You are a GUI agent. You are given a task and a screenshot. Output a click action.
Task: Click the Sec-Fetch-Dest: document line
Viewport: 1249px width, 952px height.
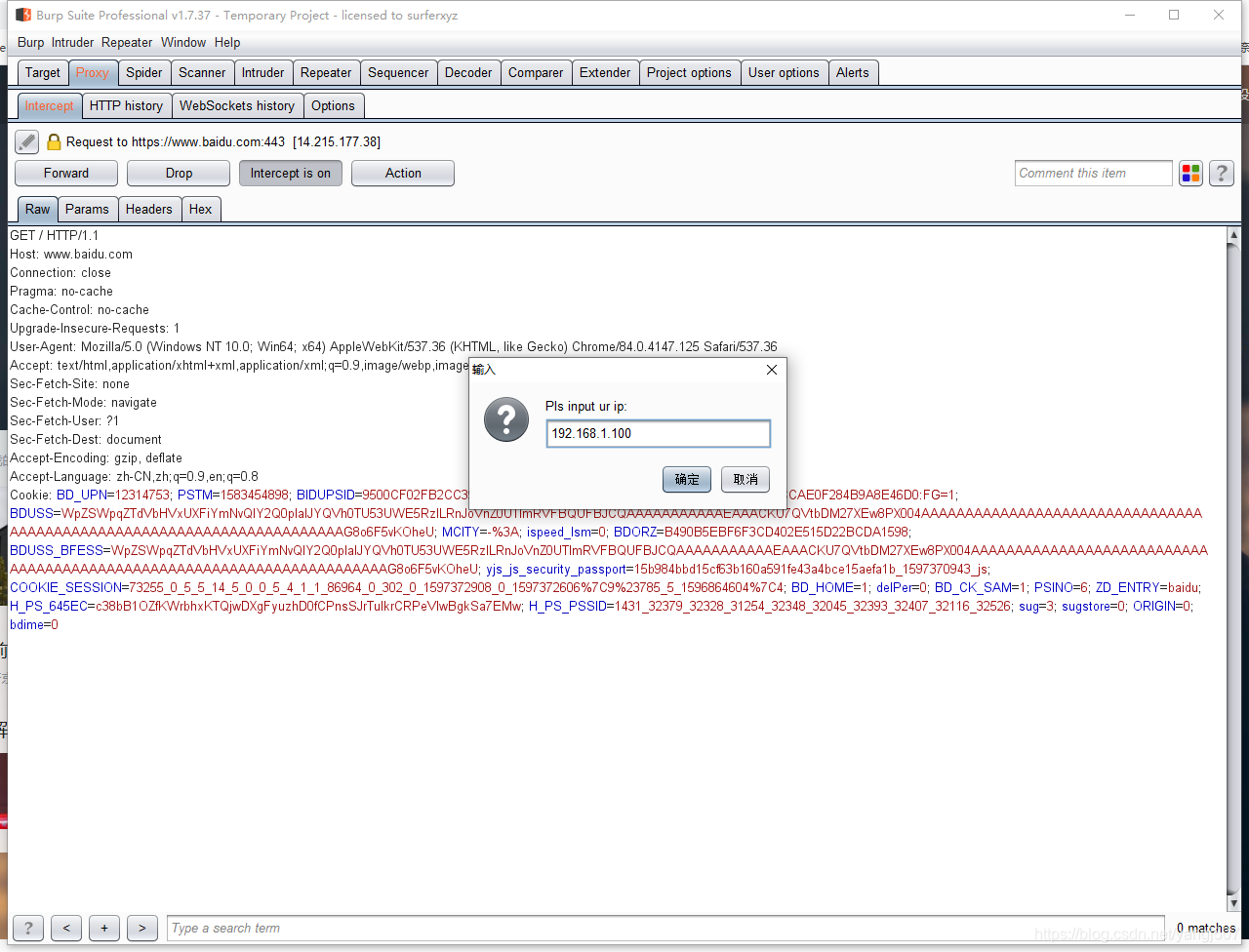[86, 440]
